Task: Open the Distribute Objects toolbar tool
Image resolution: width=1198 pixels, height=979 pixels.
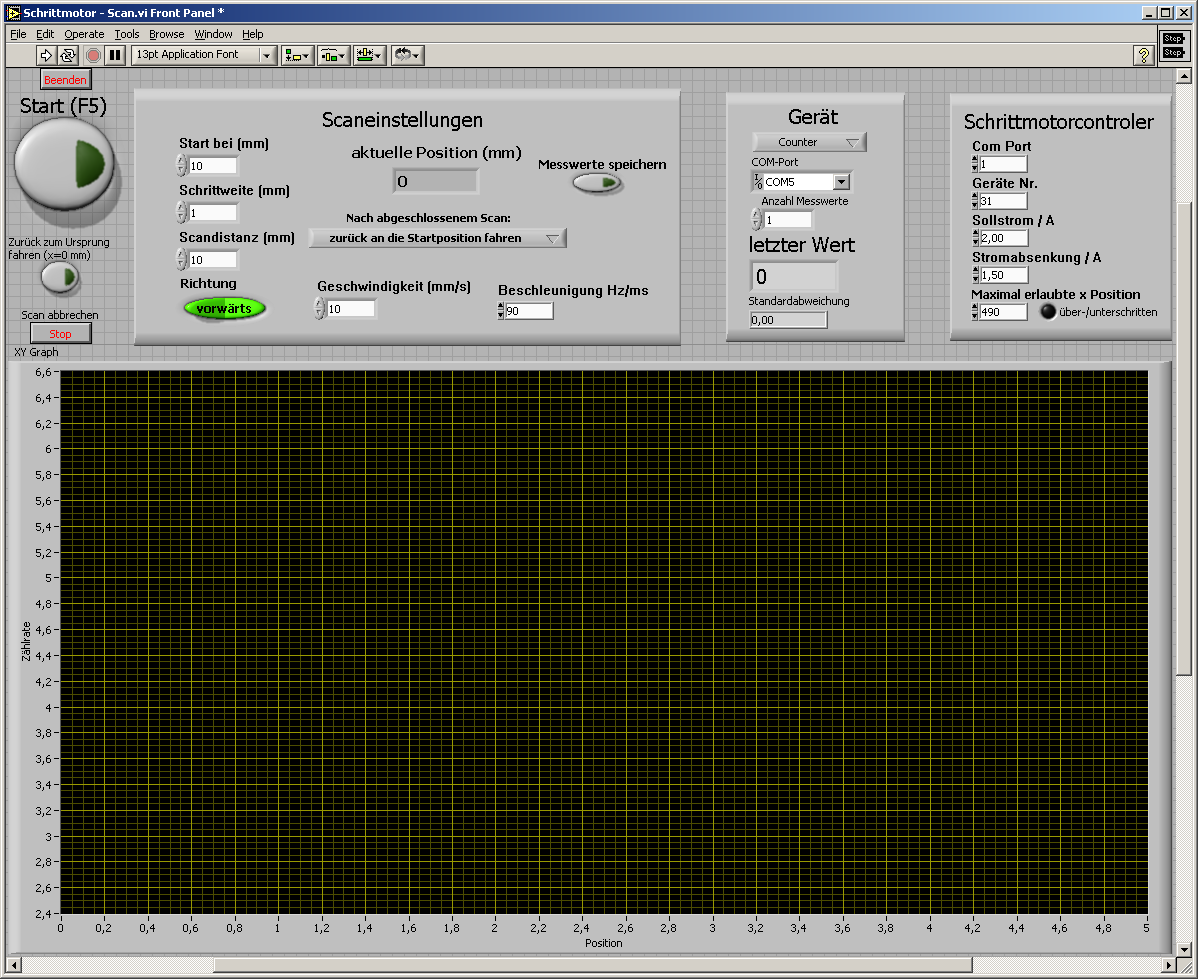Action: pyautogui.click(x=333, y=55)
